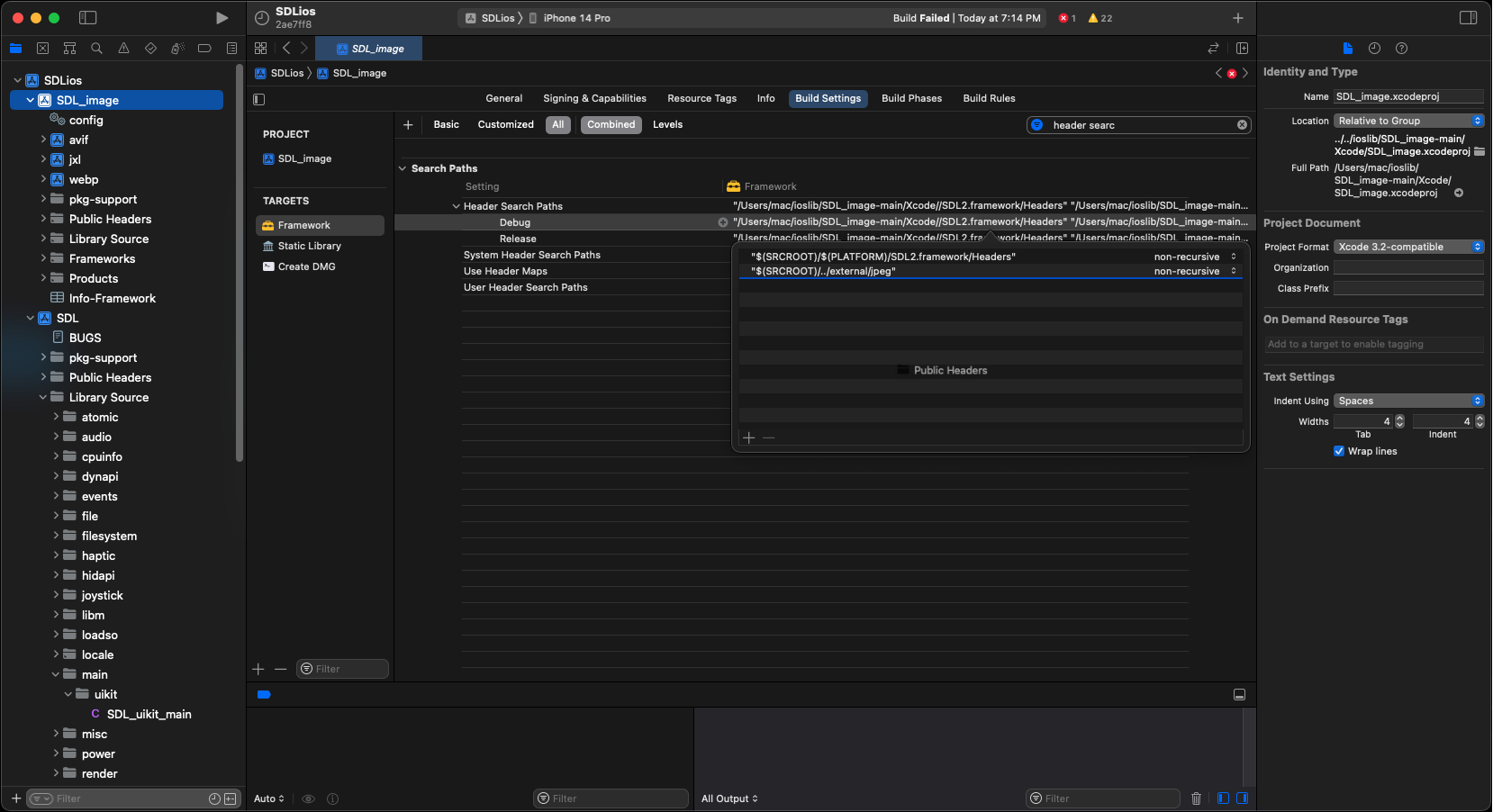The height and width of the screenshot is (812, 1493).
Task: Toggle the All build settings filter
Action: point(558,125)
